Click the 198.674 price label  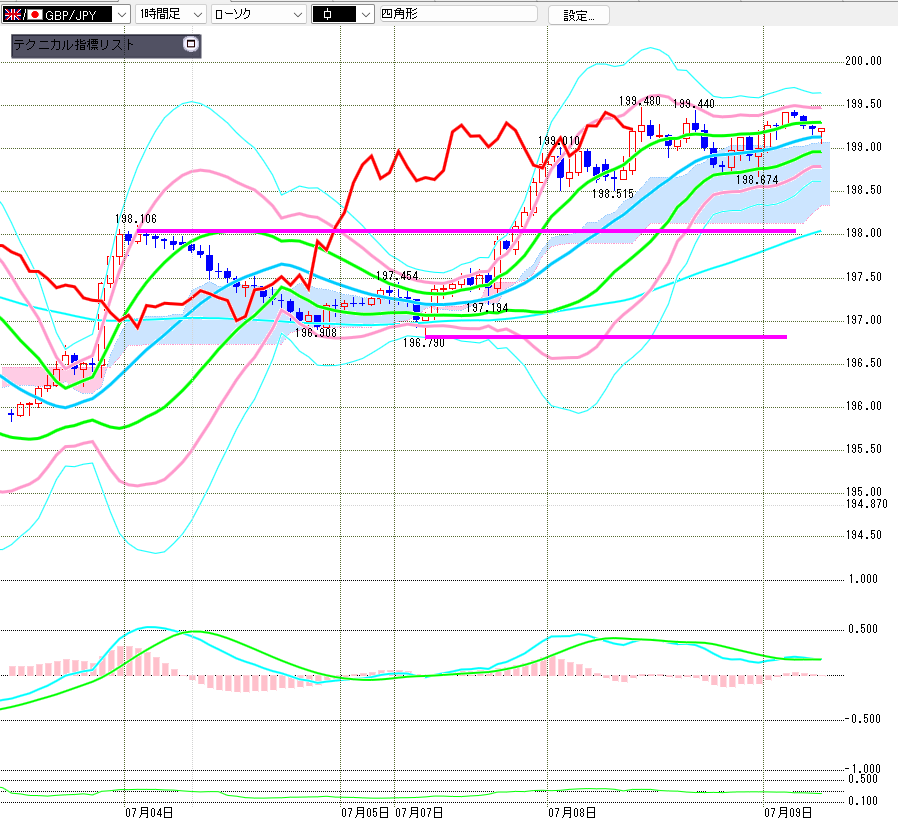pyautogui.click(x=757, y=180)
